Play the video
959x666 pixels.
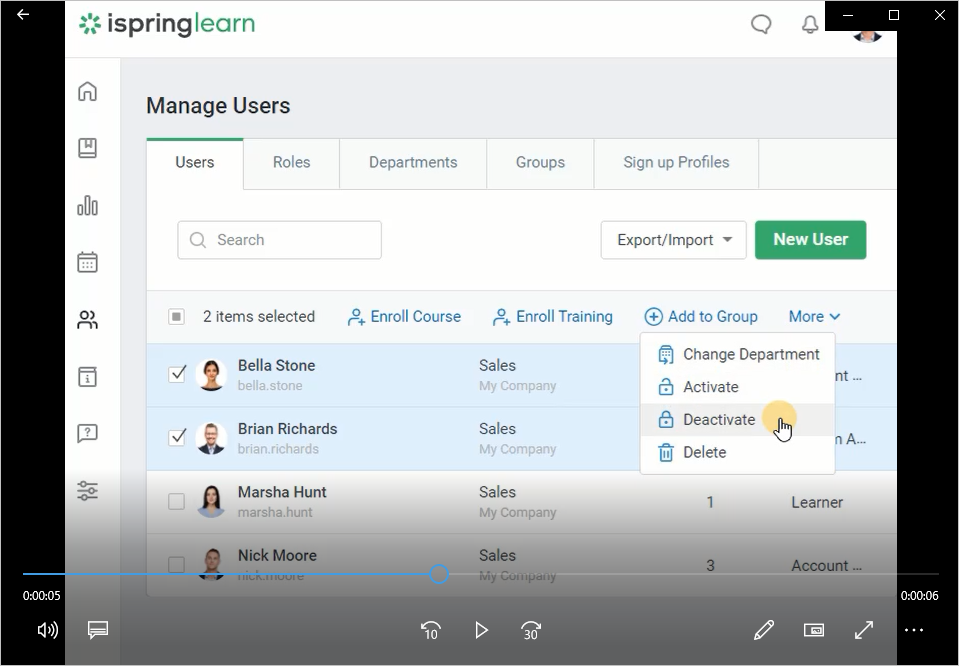pos(481,631)
